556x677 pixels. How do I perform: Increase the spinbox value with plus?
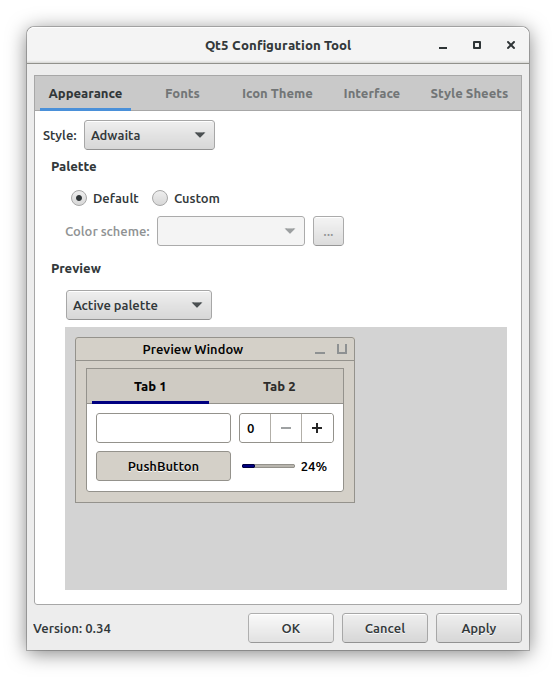317,428
